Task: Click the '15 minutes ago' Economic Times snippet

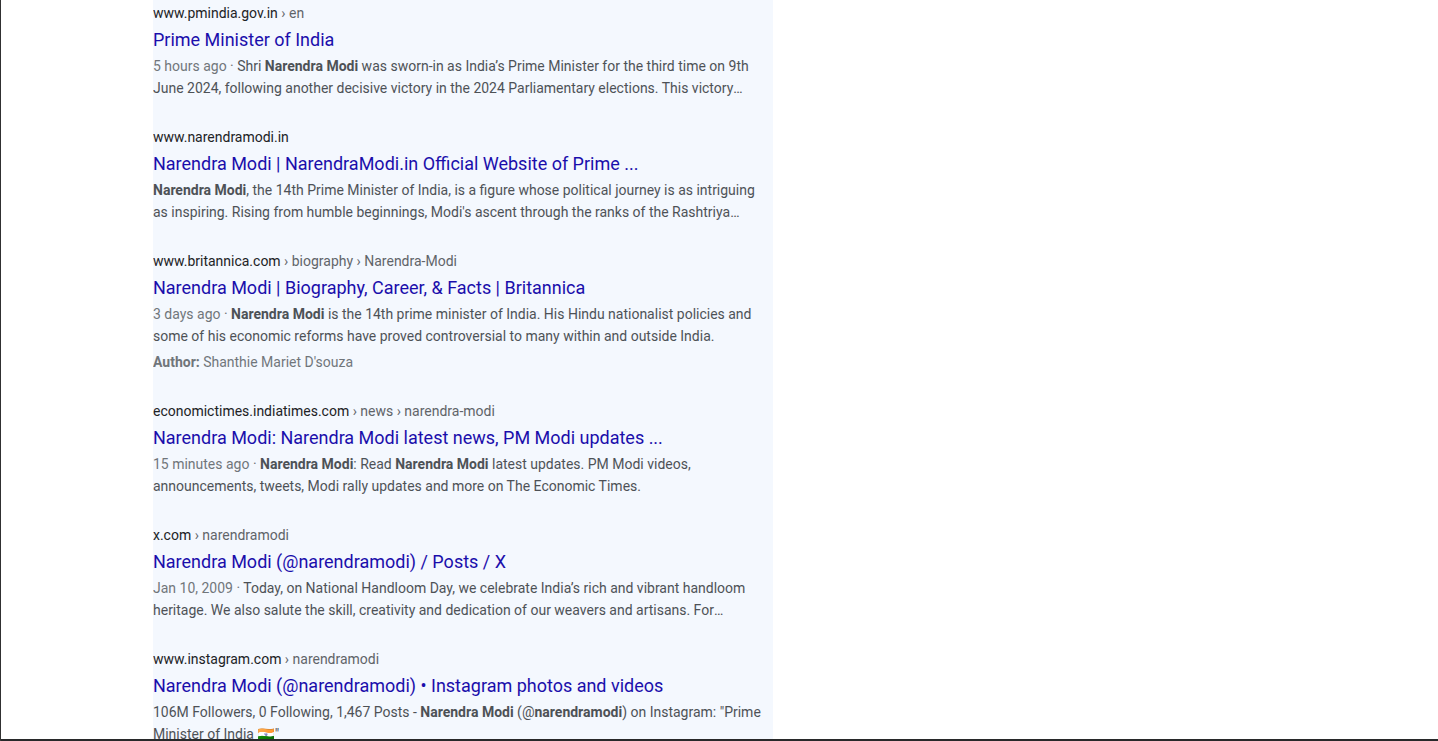Action: coord(422,475)
